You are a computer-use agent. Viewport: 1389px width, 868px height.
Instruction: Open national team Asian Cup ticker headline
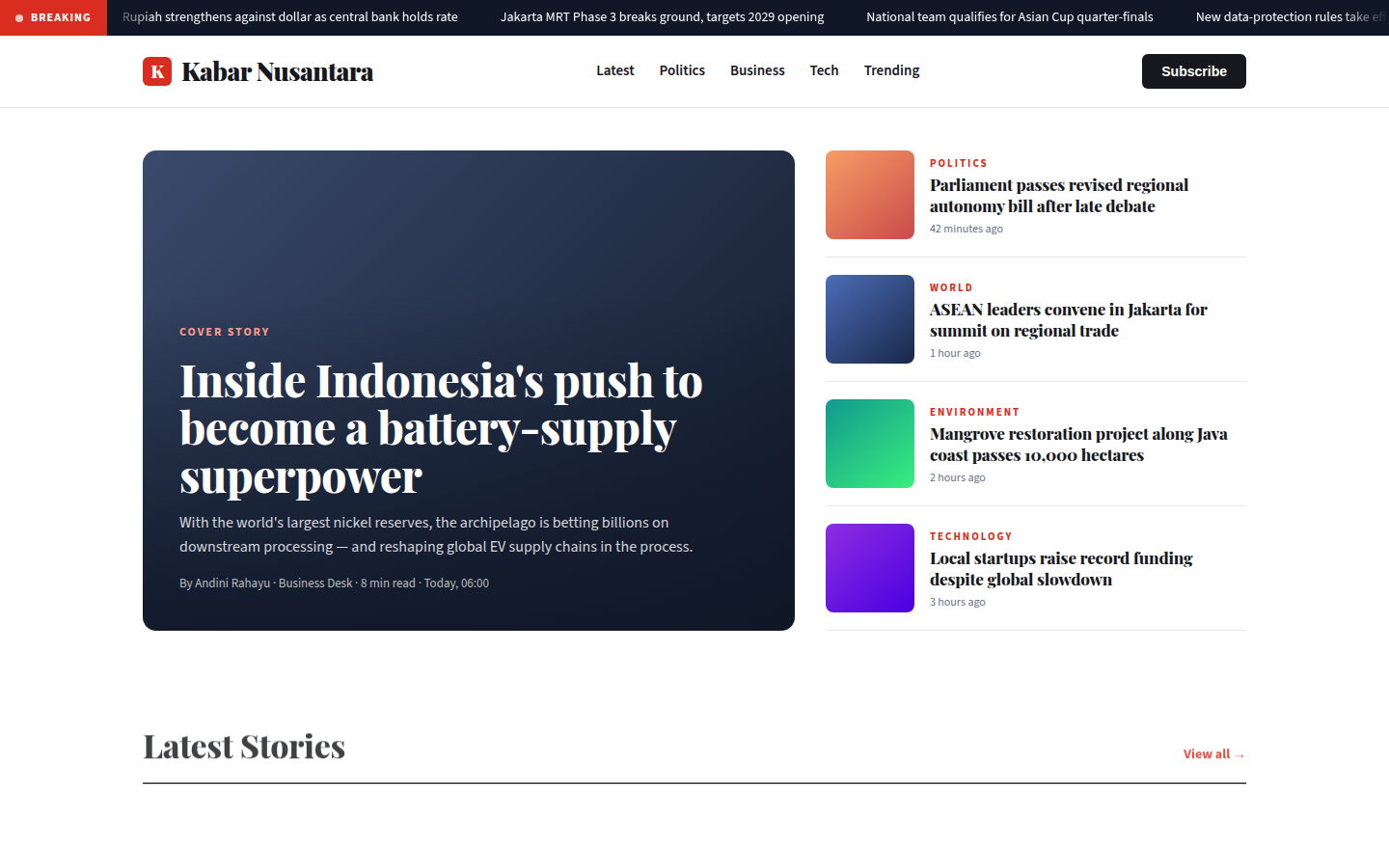[1010, 17]
